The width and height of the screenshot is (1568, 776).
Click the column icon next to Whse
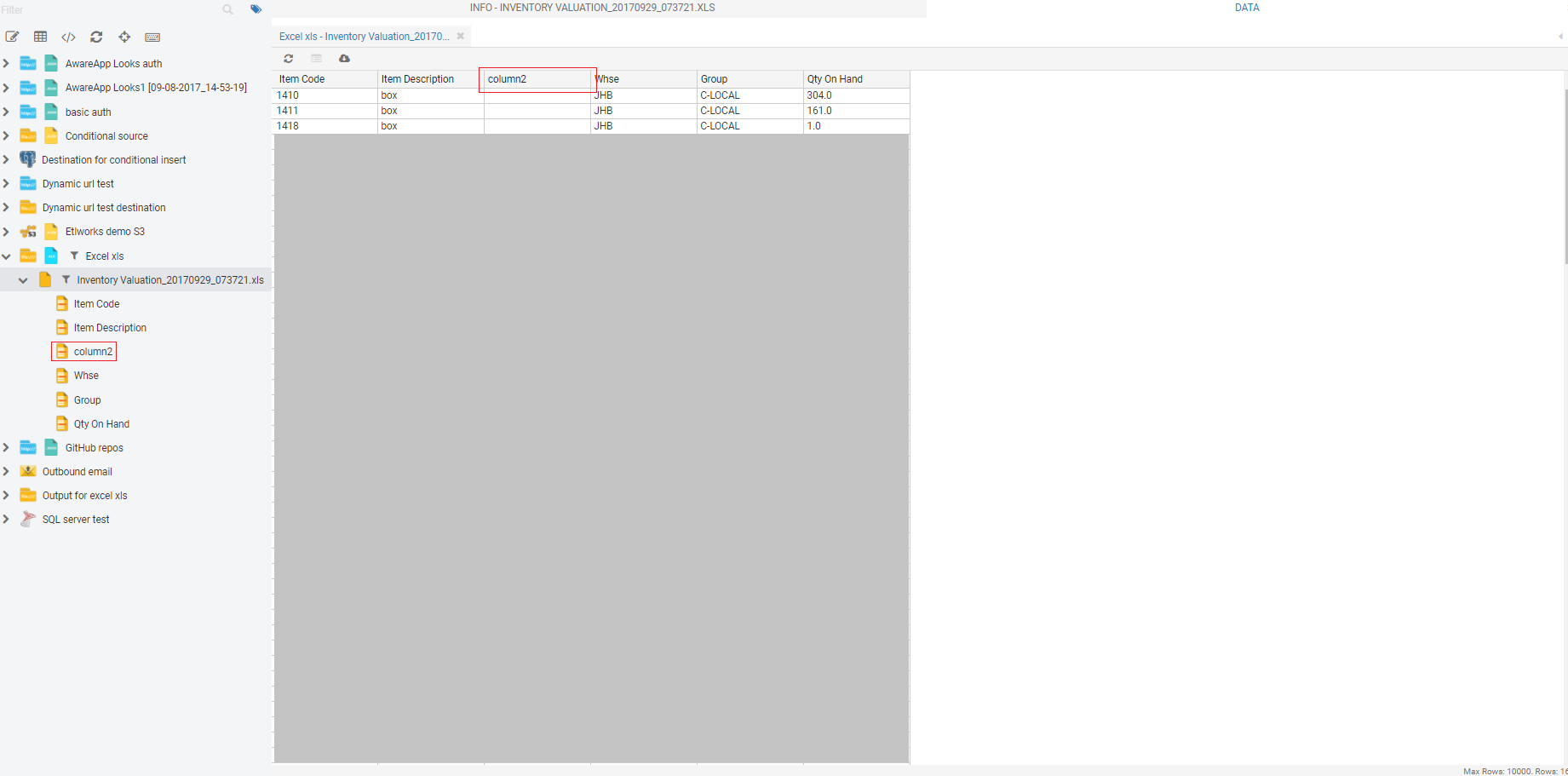pos(61,375)
